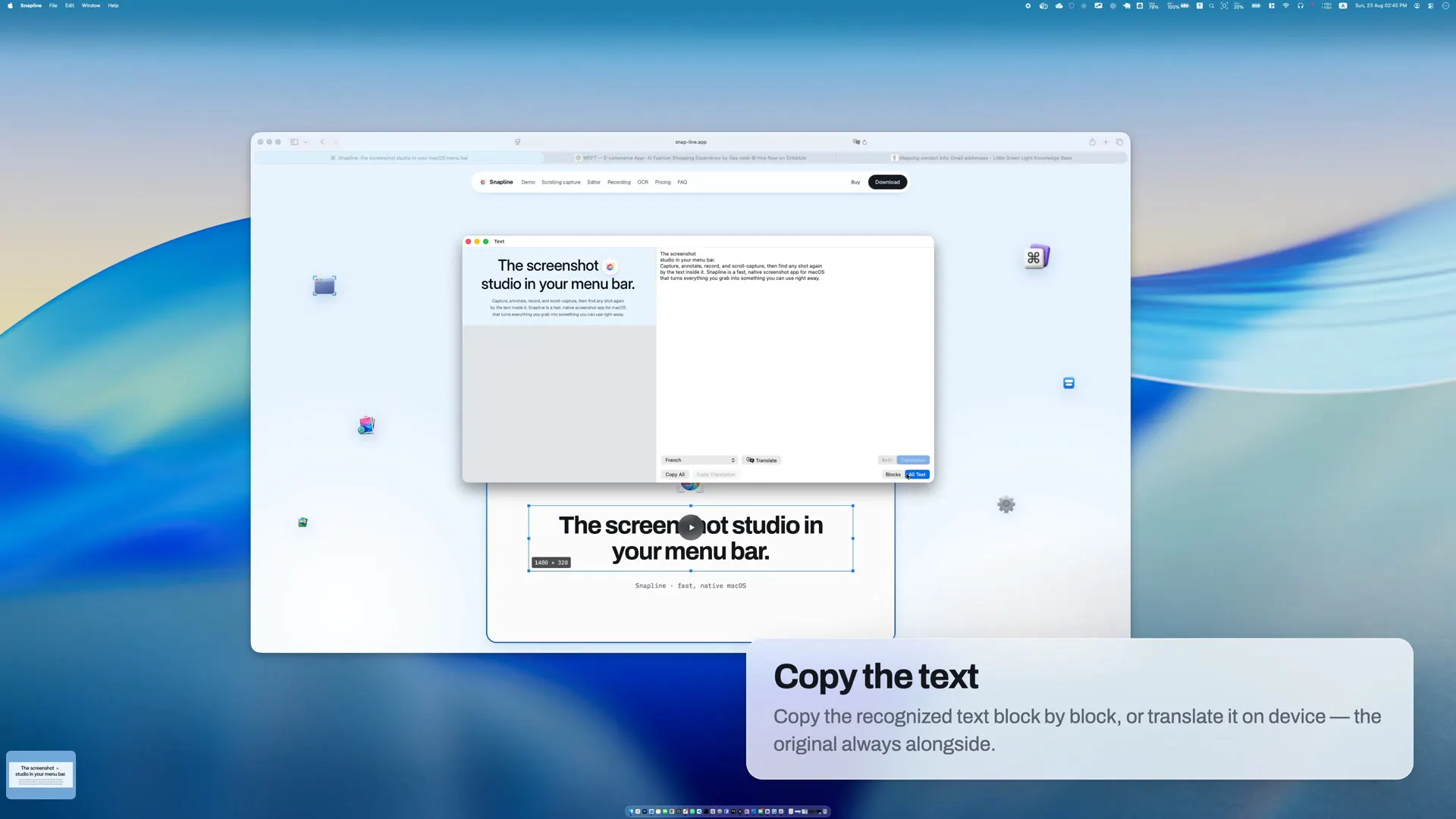This screenshot has height=819, width=1456.
Task: Click the command-key floating icon
Action: tap(1036, 257)
